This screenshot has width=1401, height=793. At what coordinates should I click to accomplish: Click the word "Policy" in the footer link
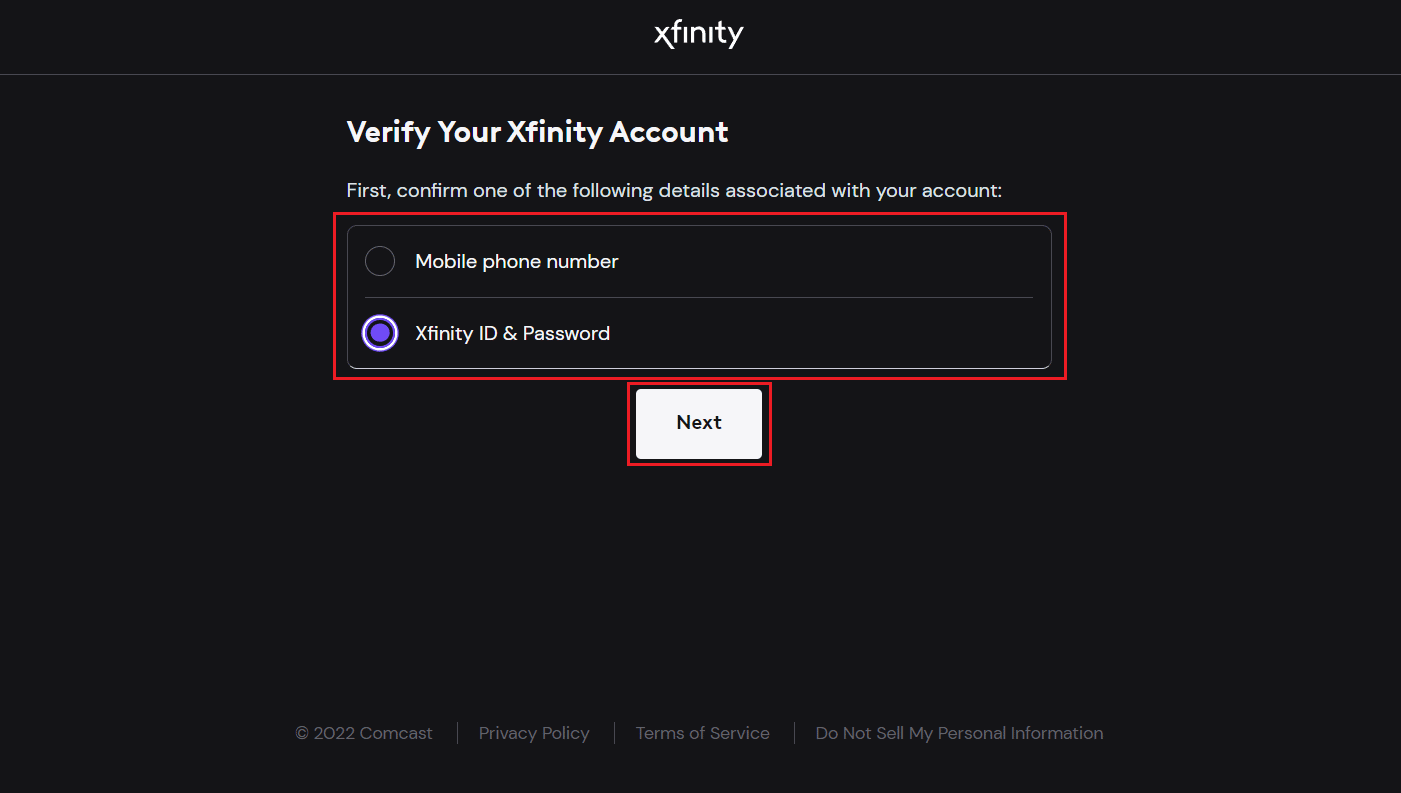pyautogui.click(x=565, y=733)
